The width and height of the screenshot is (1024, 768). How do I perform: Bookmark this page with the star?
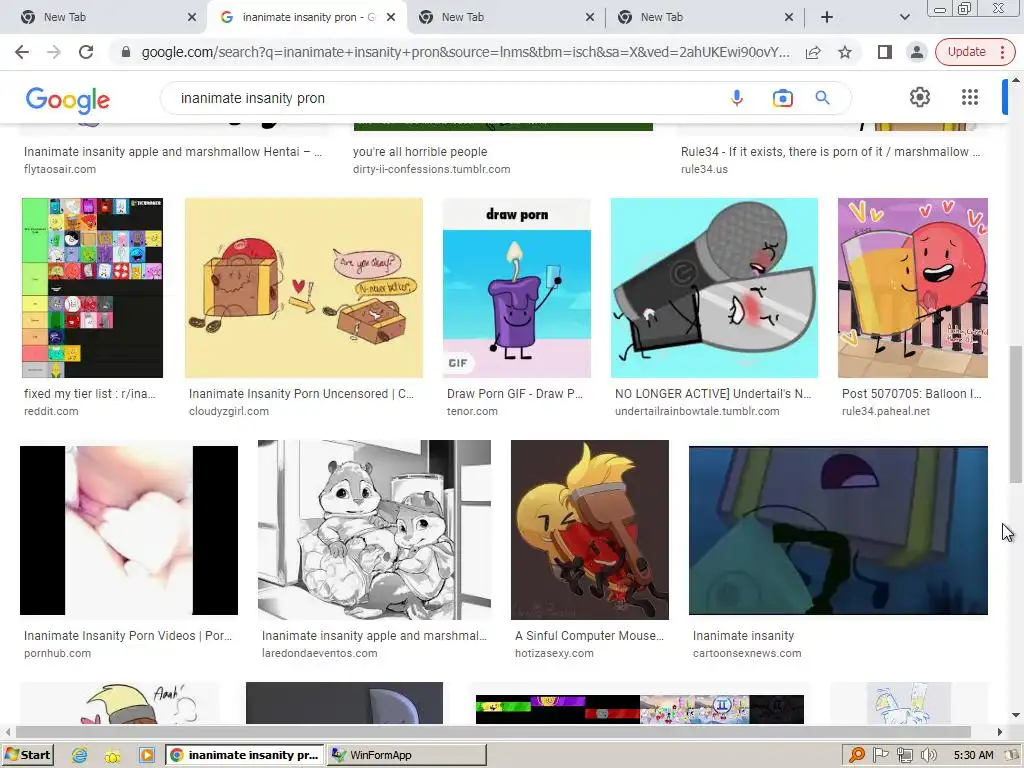click(845, 52)
